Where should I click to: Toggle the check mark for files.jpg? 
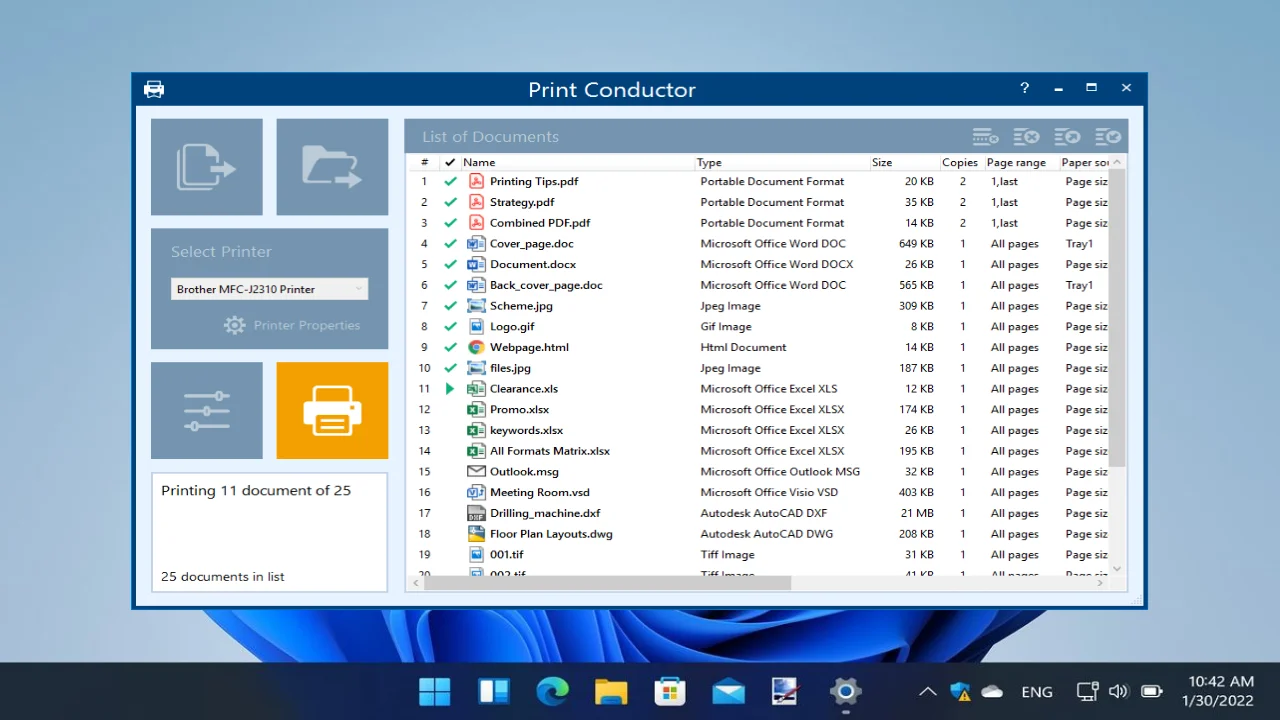(x=450, y=368)
